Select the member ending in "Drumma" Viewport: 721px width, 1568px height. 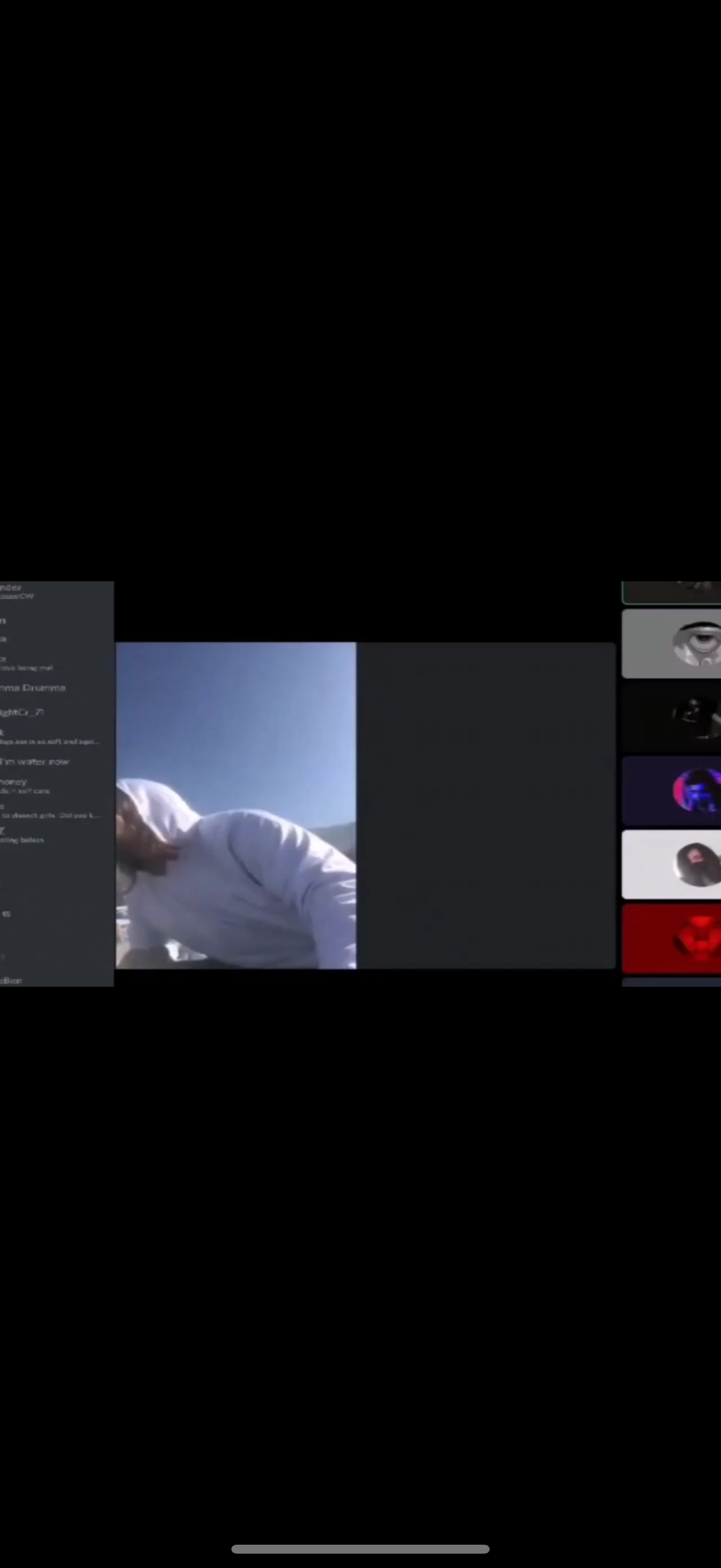pos(33,688)
